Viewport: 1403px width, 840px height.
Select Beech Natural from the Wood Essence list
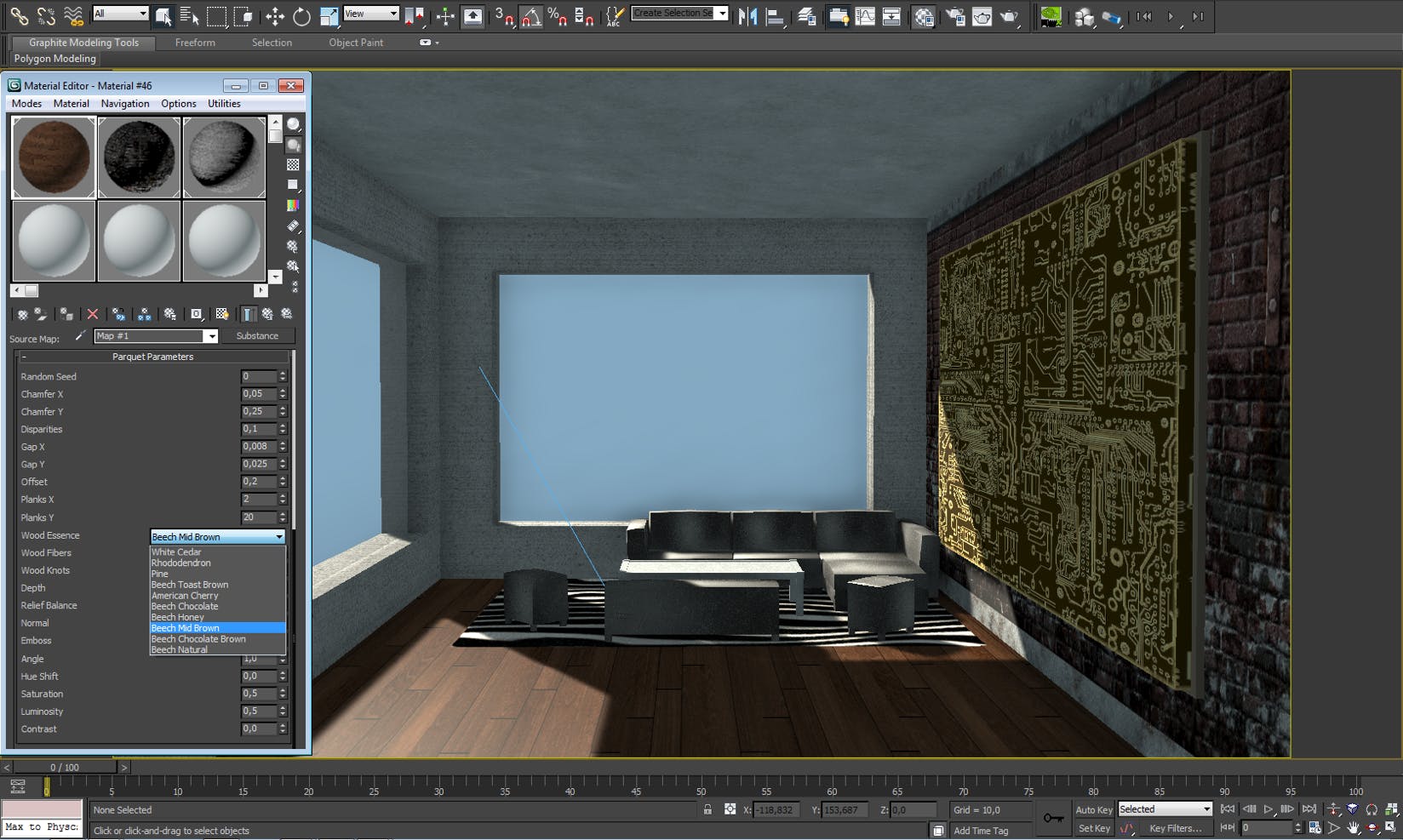tap(180, 649)
